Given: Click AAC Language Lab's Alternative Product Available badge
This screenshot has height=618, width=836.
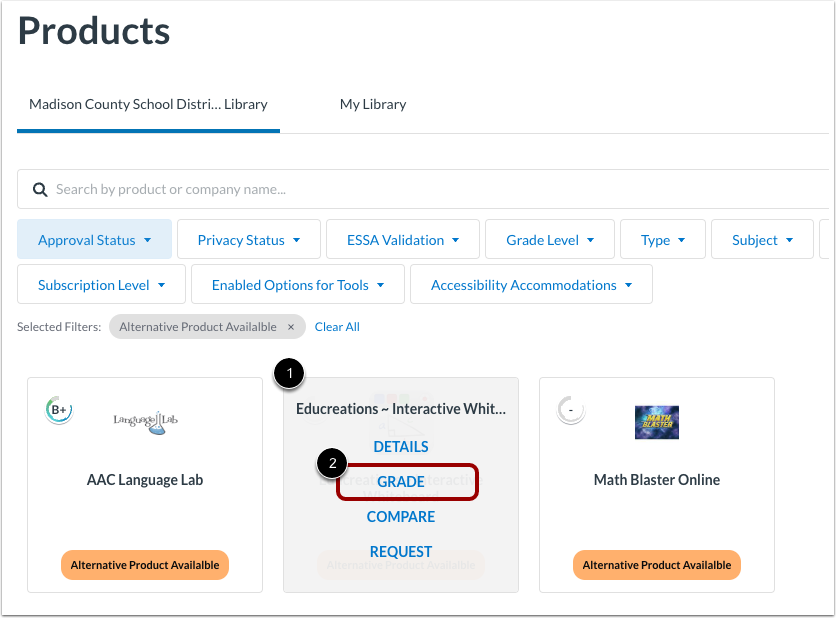Looking at the screenshot, I should click(145, 565).
